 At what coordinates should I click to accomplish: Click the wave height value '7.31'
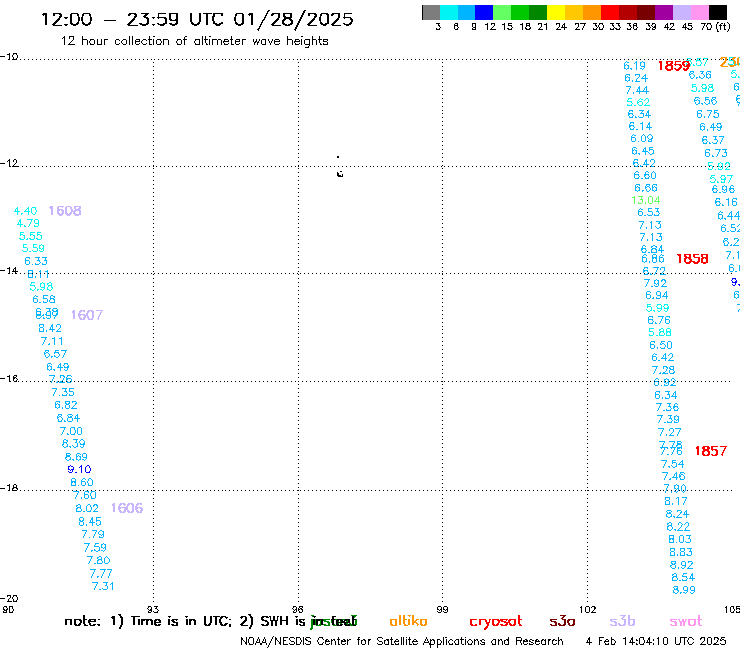click(x=103, y=586)
